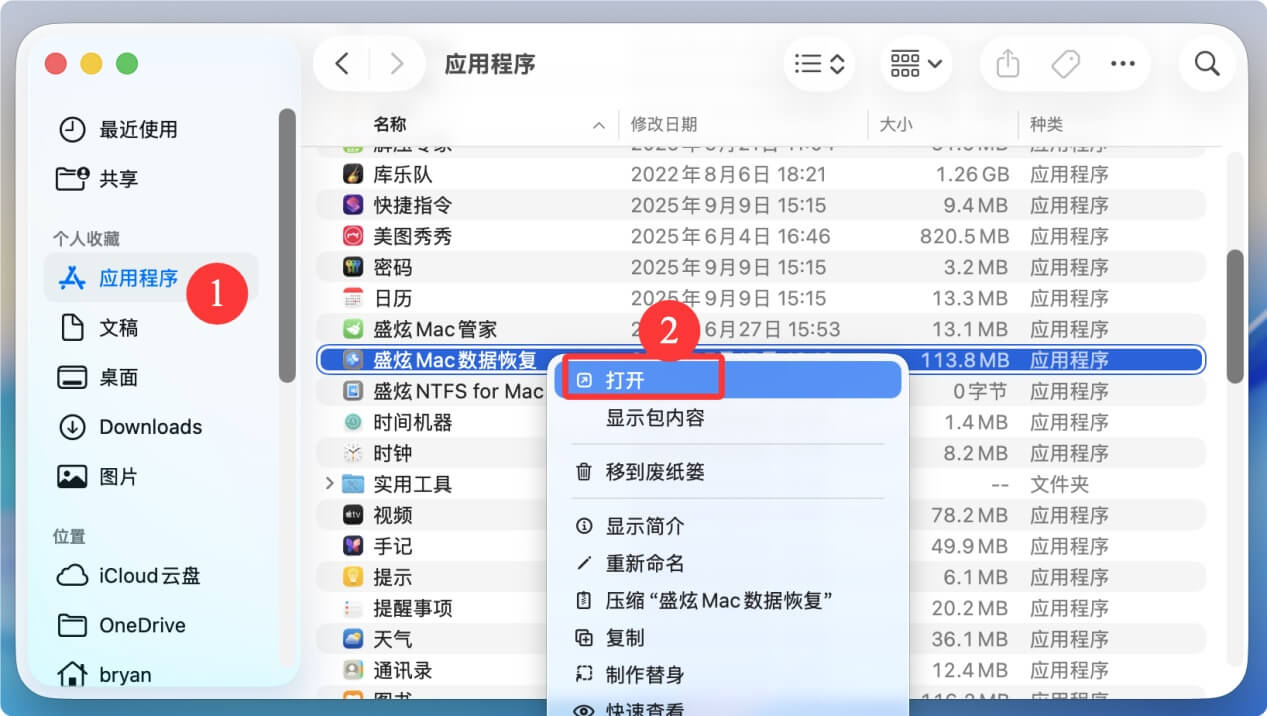The image size is (1267, 716).
Task: Open the group-by dropdown in the toolbar
Action: coord(914,63)
